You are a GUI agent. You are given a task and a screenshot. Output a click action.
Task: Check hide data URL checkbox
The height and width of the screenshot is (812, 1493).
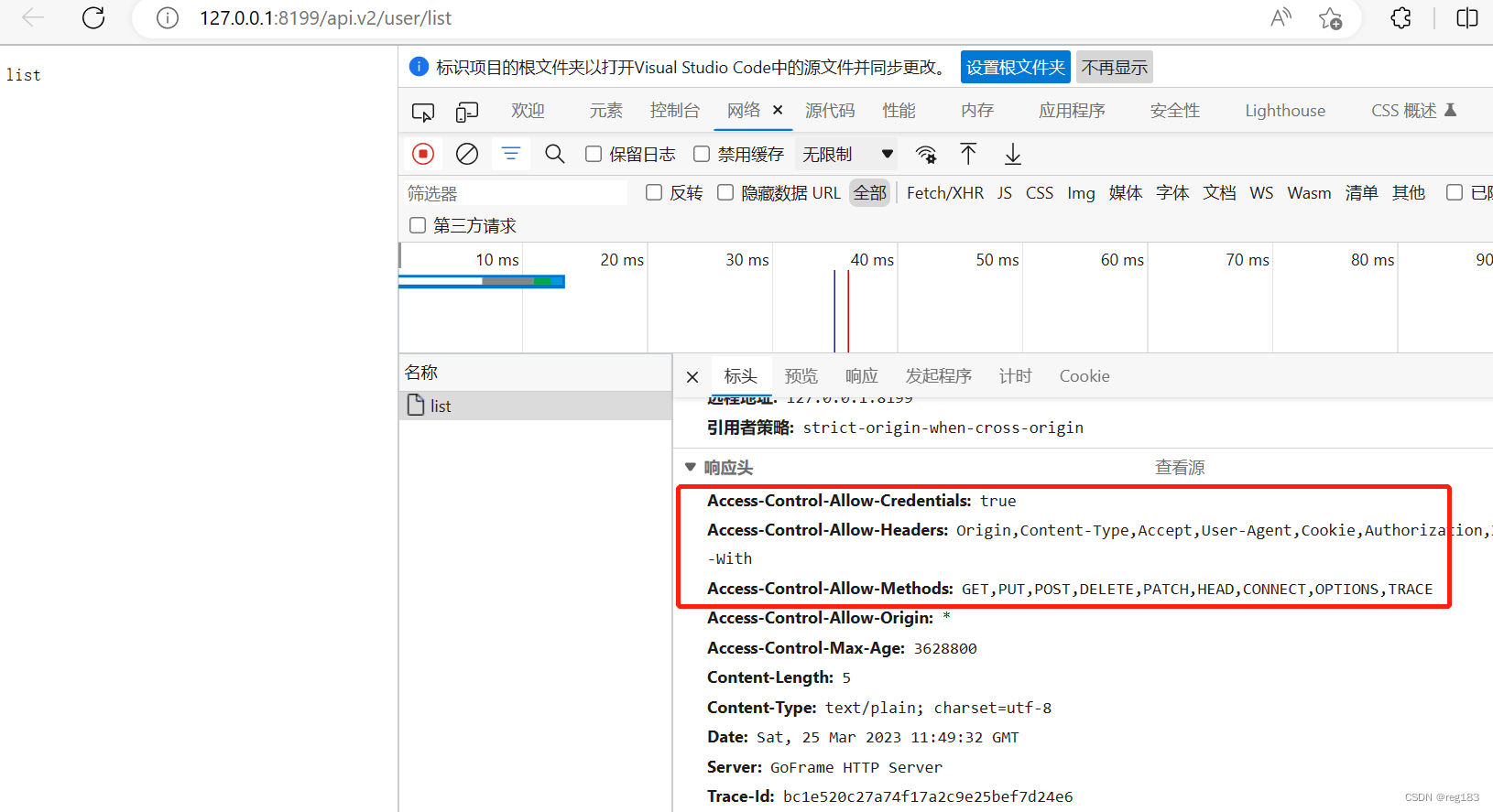click(725, 192)
